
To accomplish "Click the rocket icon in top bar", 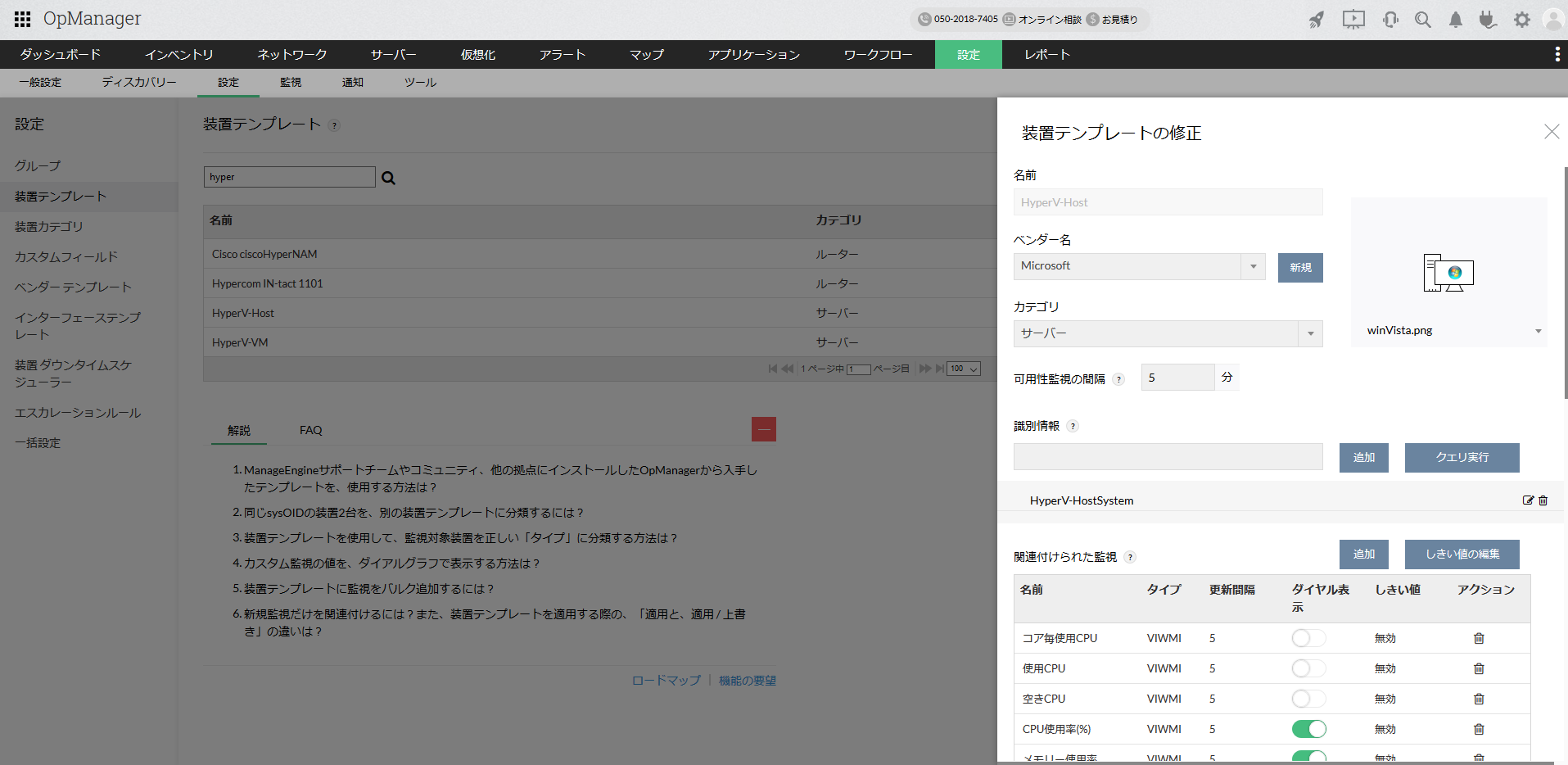I will tap(1316, 20).
